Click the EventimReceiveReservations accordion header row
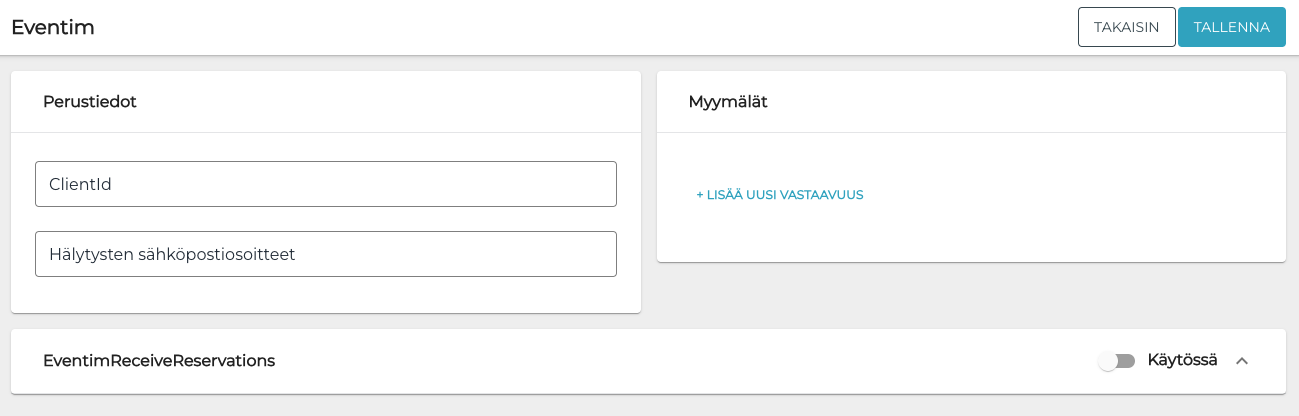The height and width of the screenshot is (416, 1299). coord(650,361)
